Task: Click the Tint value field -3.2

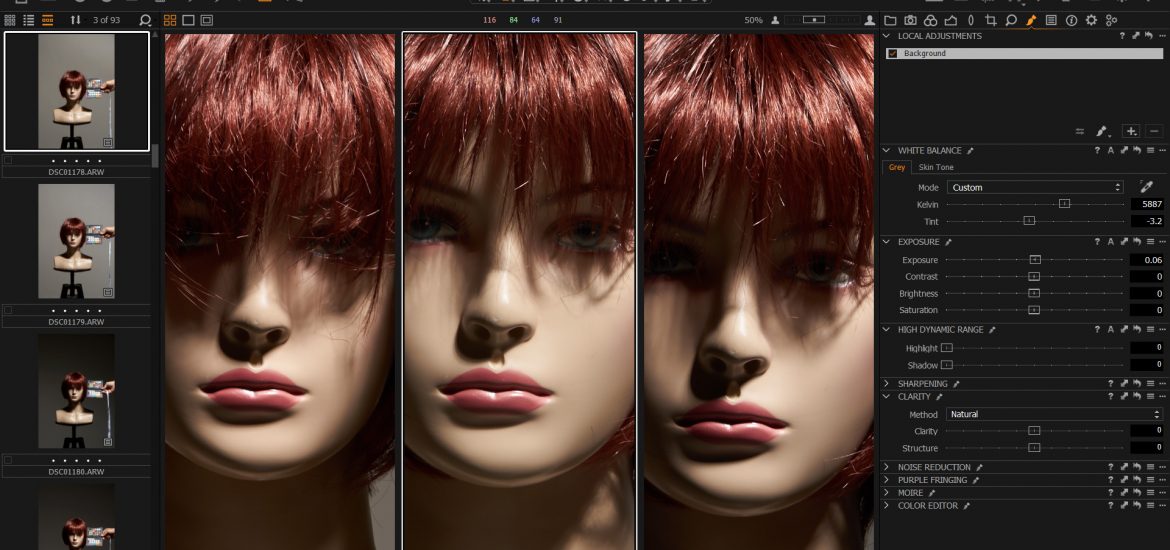Action: [1148, 221]
